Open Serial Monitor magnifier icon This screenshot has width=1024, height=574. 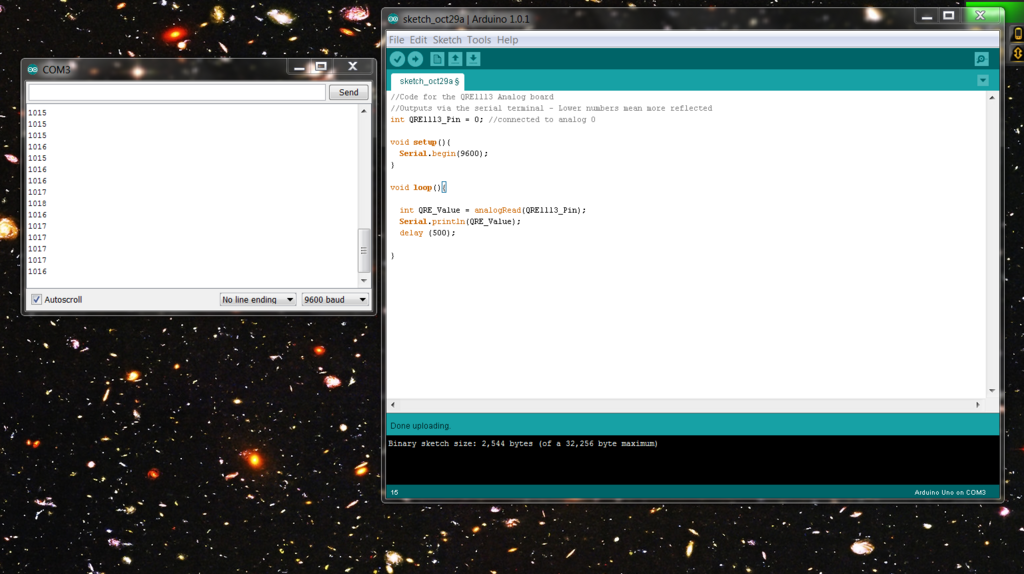tap(981, 59)
